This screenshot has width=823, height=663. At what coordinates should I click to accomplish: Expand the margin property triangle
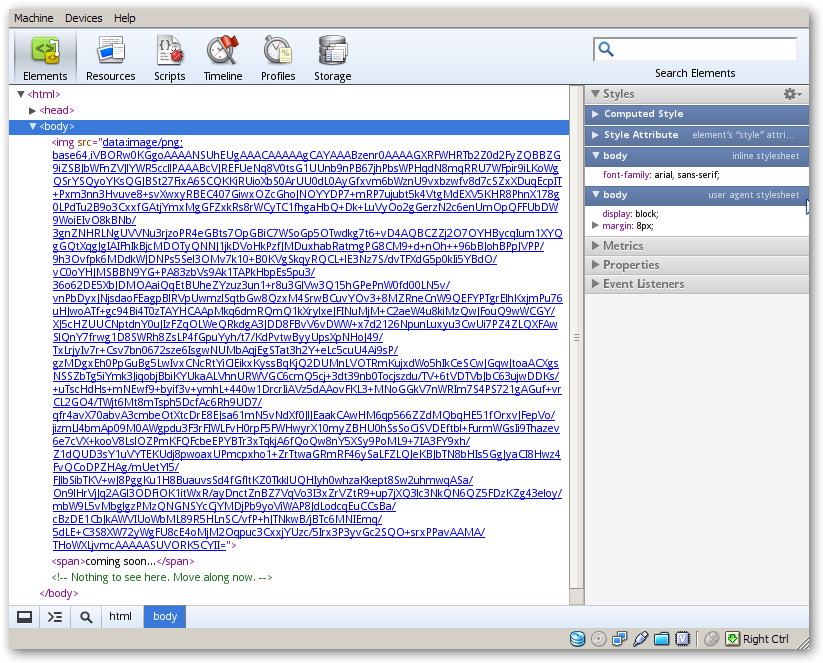(x=596, y=226)
